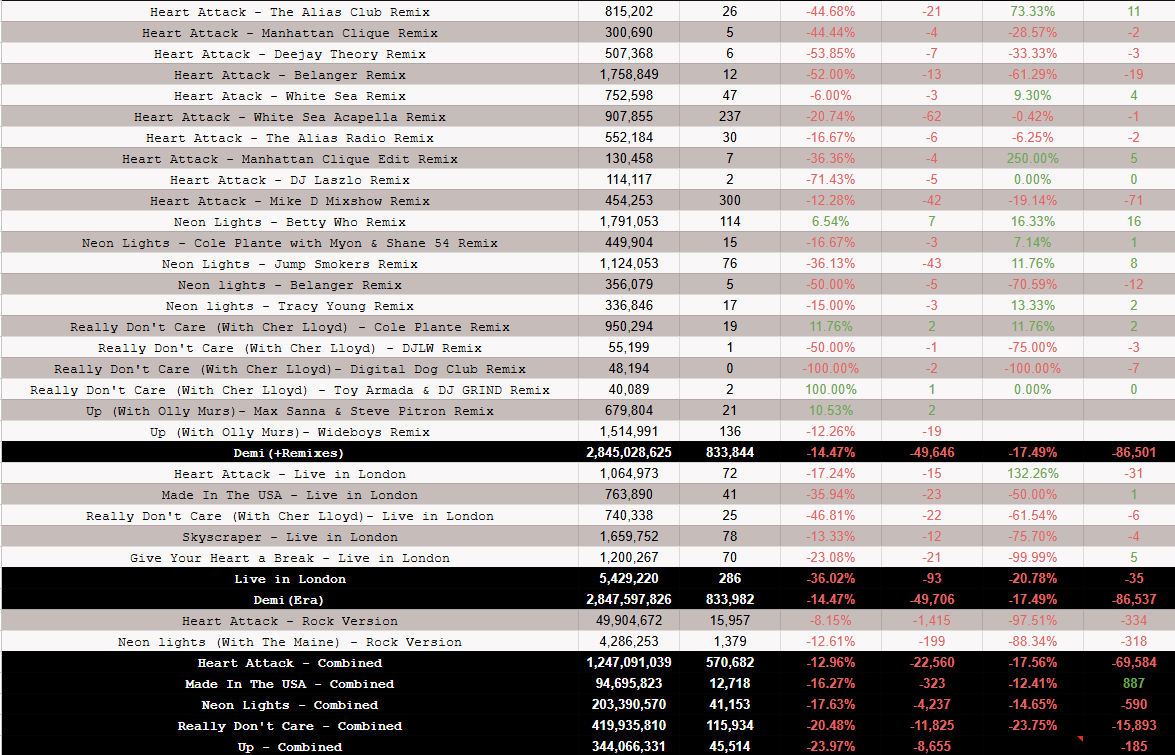Click the 1,791,053 cell
The image size is (1175, 755).
click(629, 222)
